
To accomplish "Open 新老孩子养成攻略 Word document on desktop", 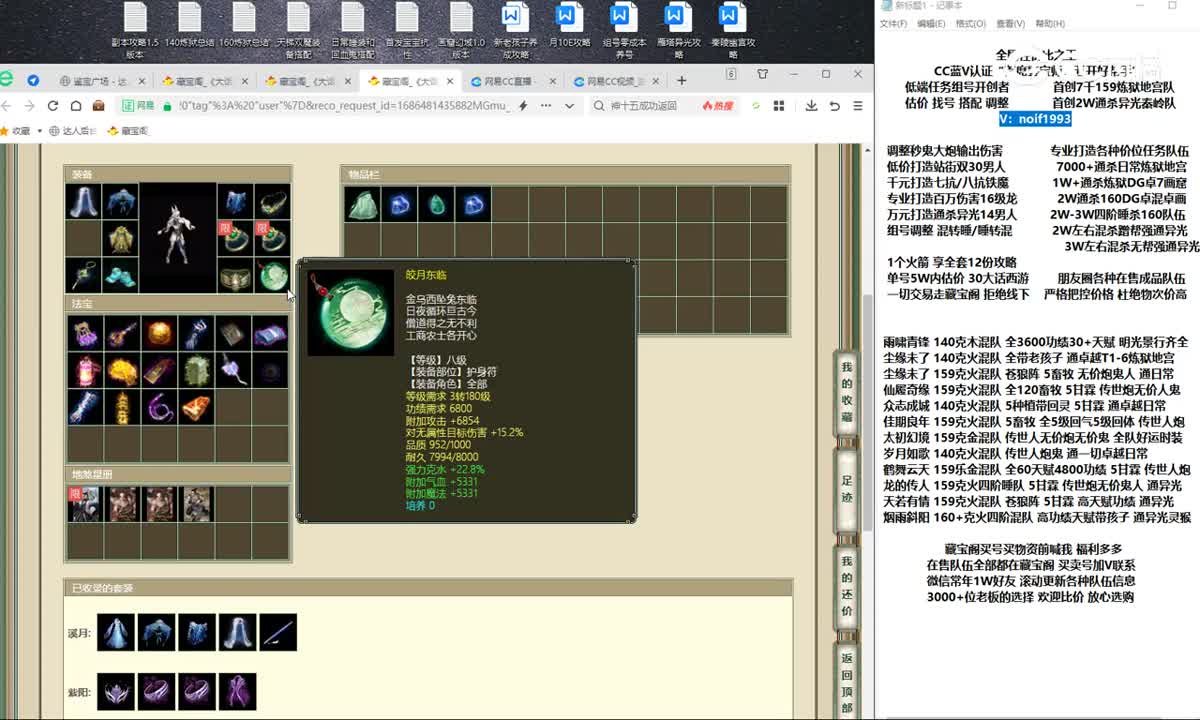I will (x=514, y=31).
